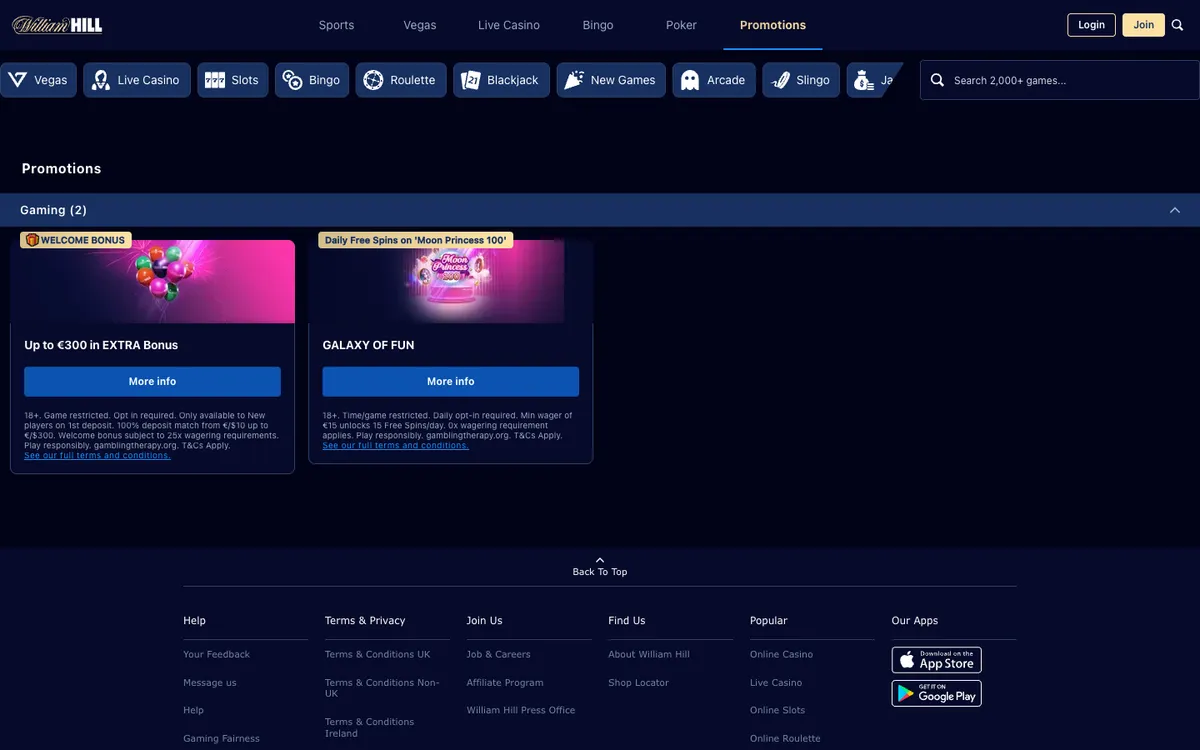Viewport: 1200px width, 750px height.
Task: Open Welcome Bonus full terms link
Action: pyautogui.click(x=97, y=455)
